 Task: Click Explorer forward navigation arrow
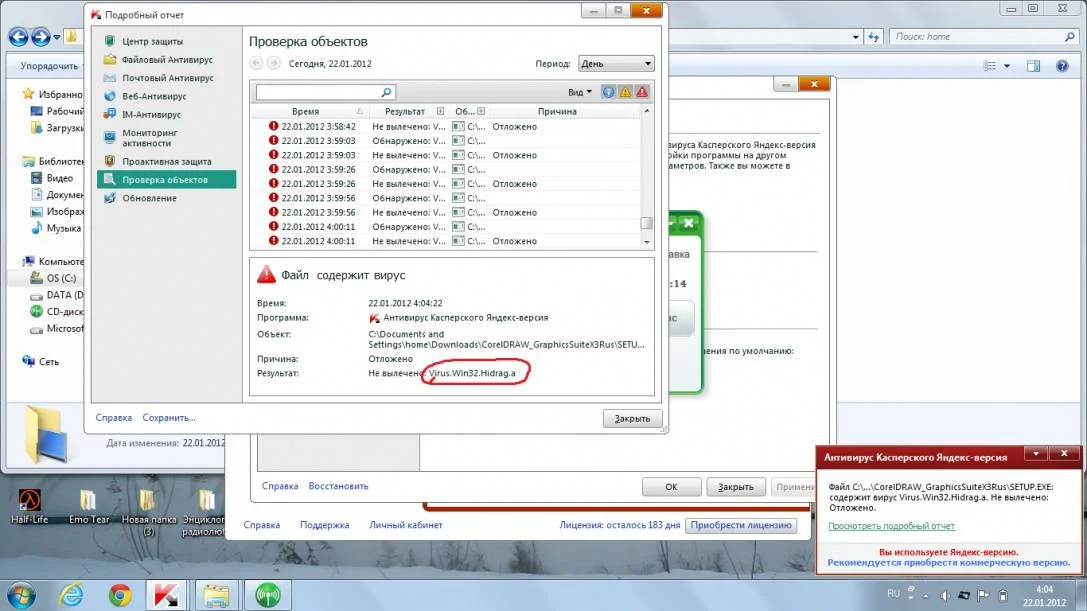[x=42, y=37]
